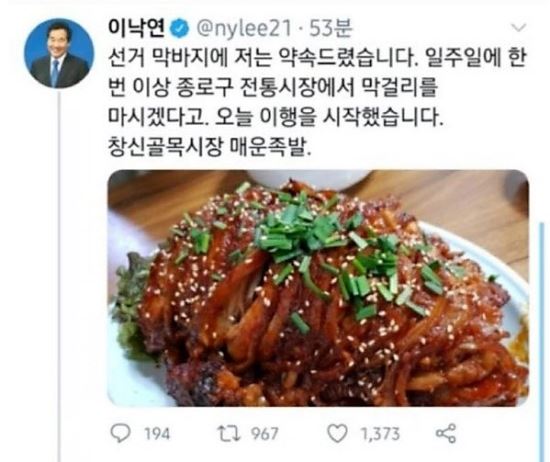Image resolution: width=550 pixels, height=462 pixels.
Task: Click the gray thread line below avatar
Action: [x=59, y=276]
